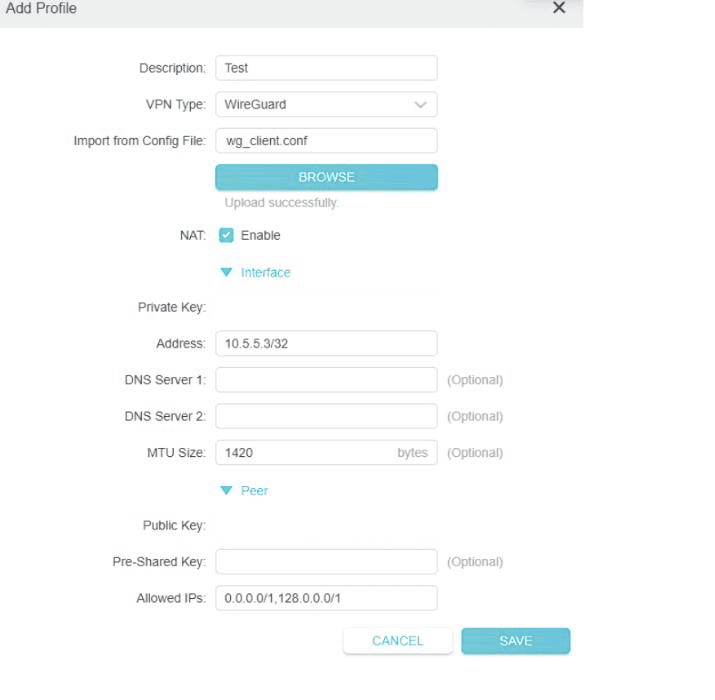Click the 'bytes' unit text in MTU field
The image size is (715, 700).
point(412,453)
